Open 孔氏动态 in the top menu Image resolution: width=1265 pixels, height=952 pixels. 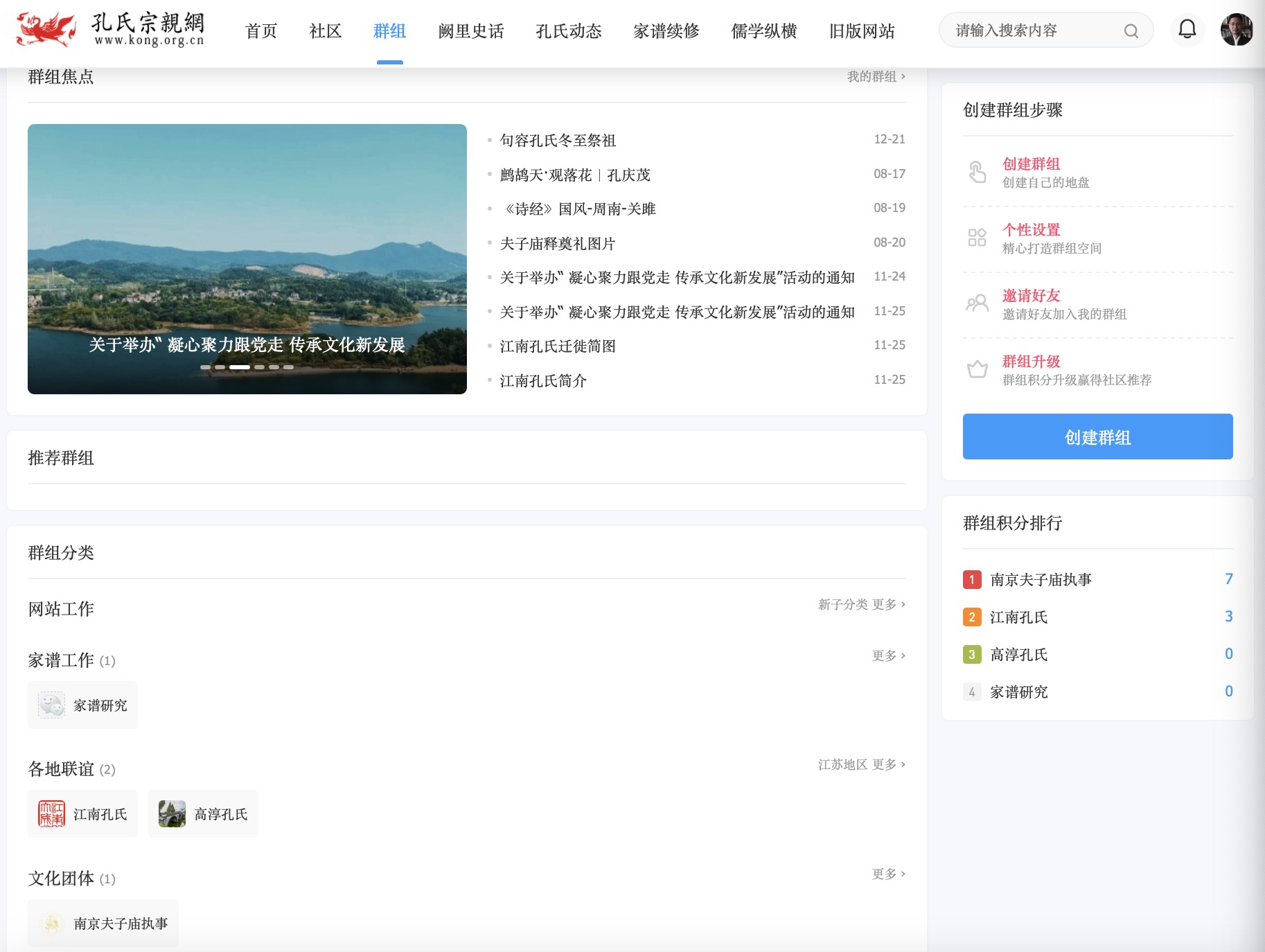[x=569, y=31]
